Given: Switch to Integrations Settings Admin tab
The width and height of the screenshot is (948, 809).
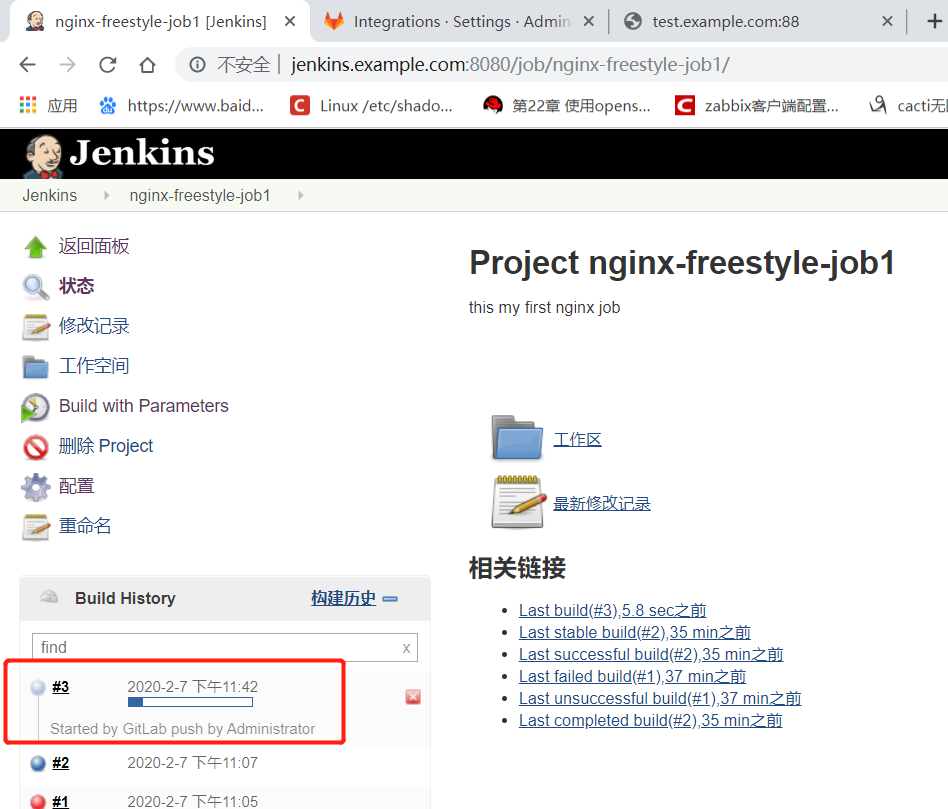Looking at the screenshot, I should click(x=459, y=22).
